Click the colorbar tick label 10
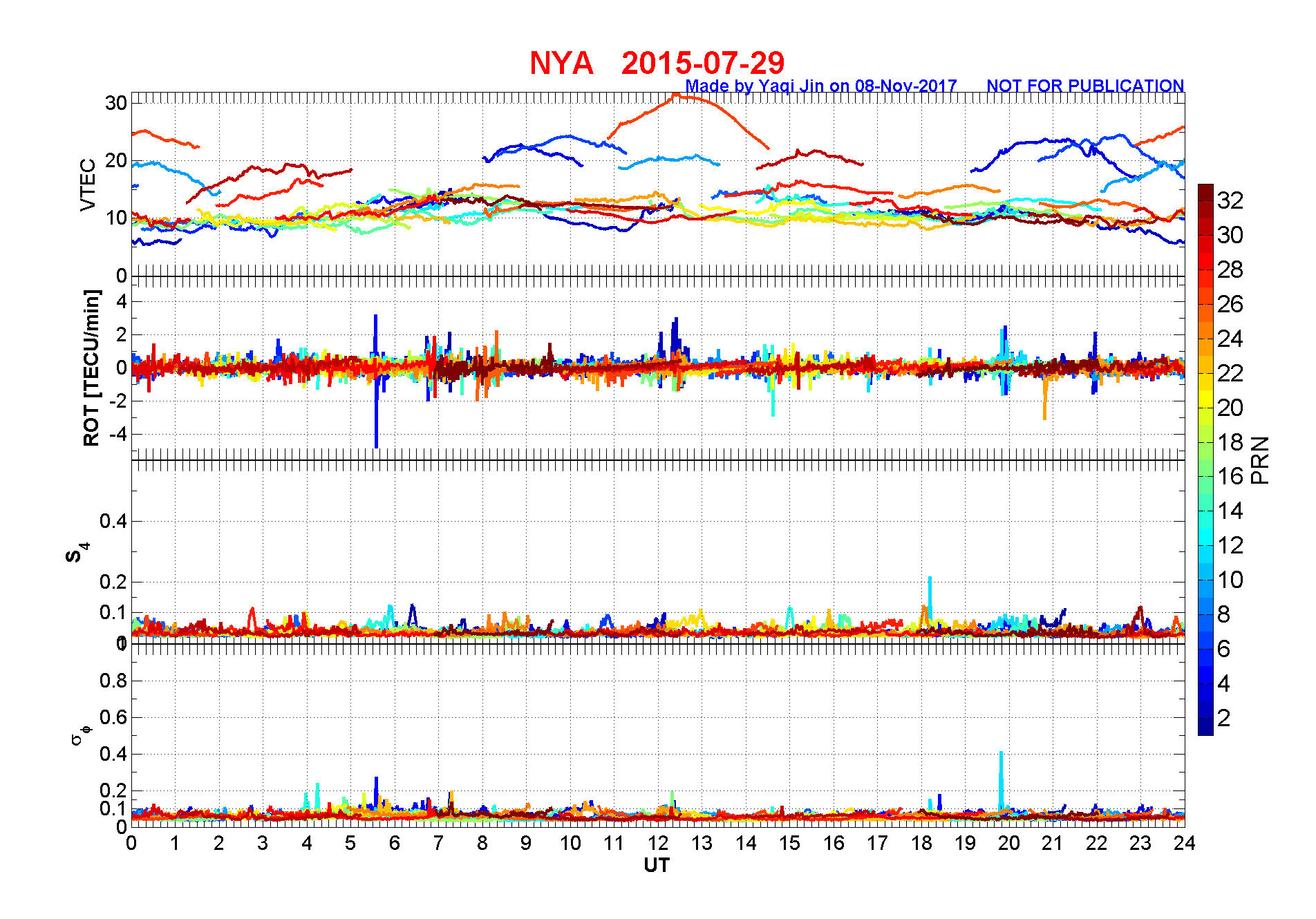Screen dimensions: 1316x919 coord(1230,580)
